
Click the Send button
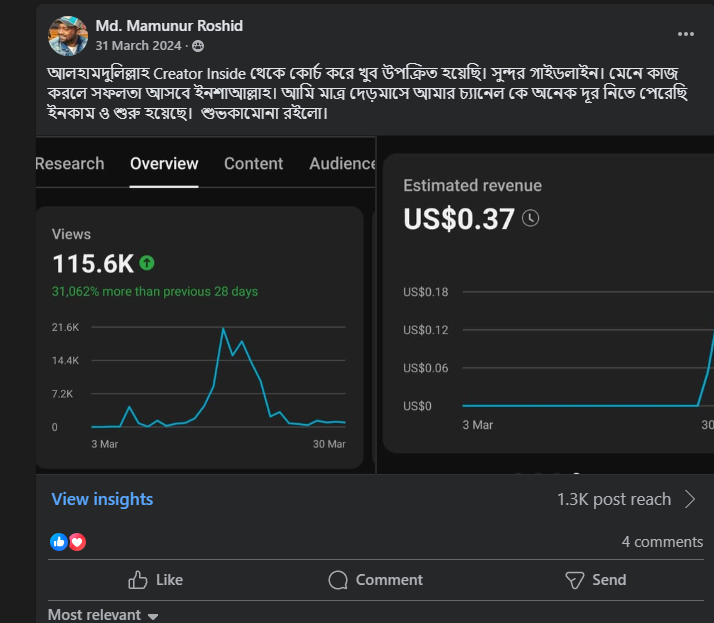pyautogui.click(x=595, y=580)
